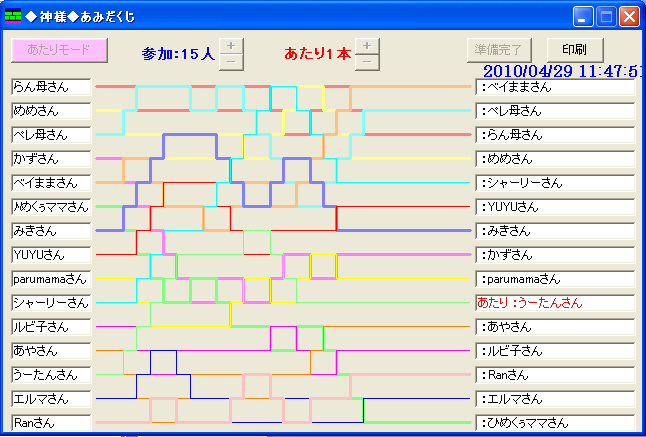The image size is (646, 437).
Task: Select the left name field かずさん
Action: coord(51,159)
